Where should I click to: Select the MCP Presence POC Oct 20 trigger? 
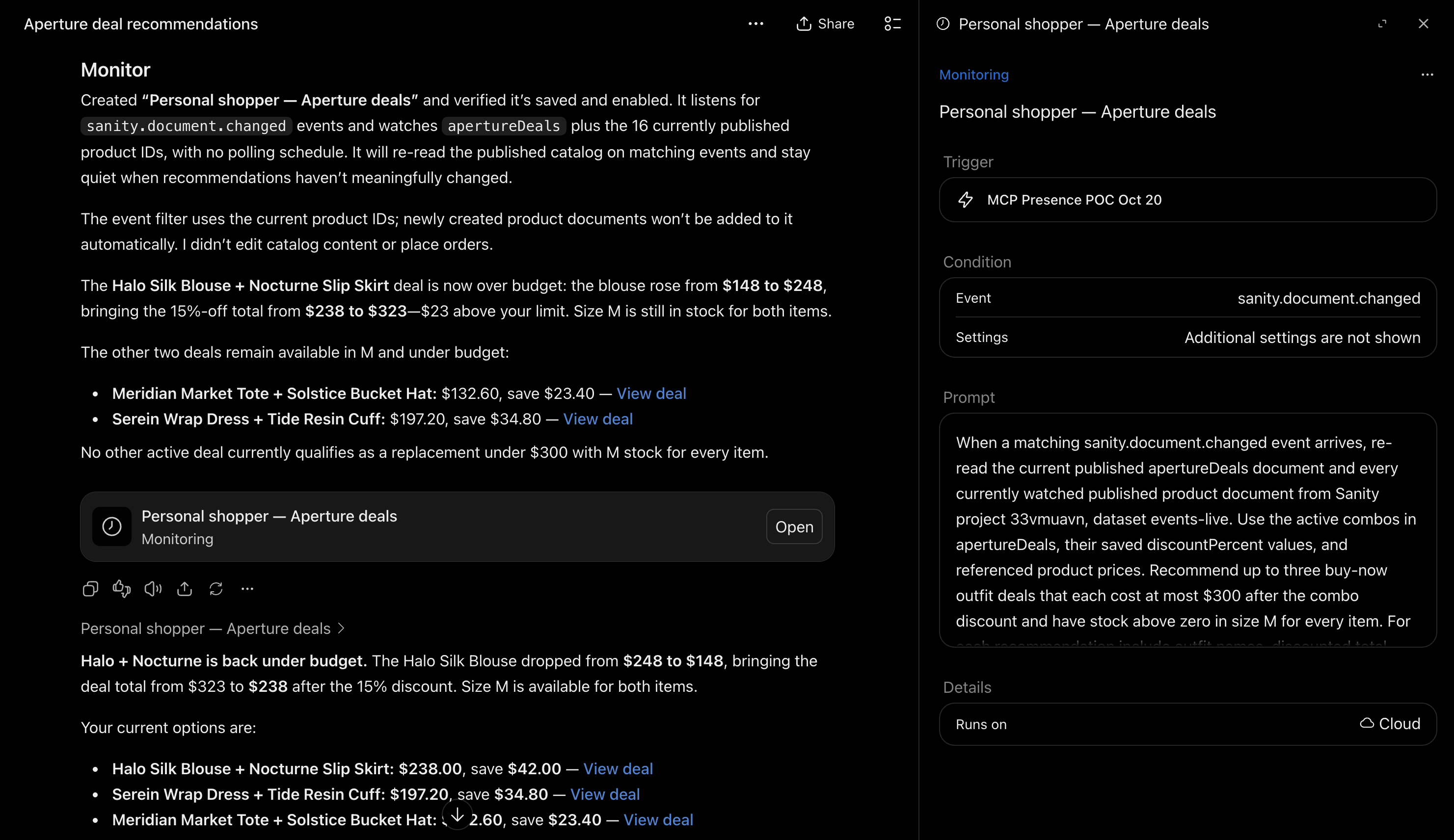tap(1187, 200)
